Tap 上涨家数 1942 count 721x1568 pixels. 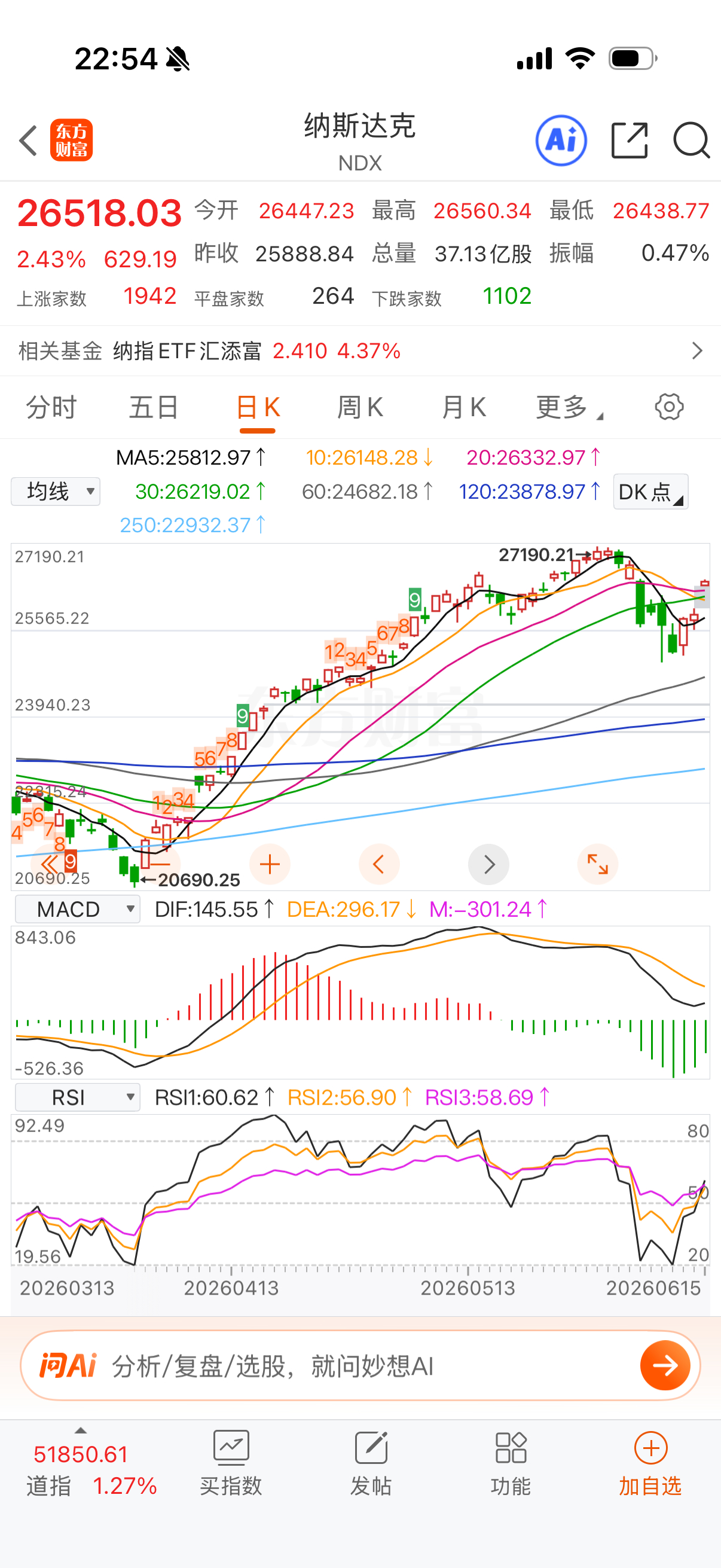pyautogui.click(x=96, y=297)
